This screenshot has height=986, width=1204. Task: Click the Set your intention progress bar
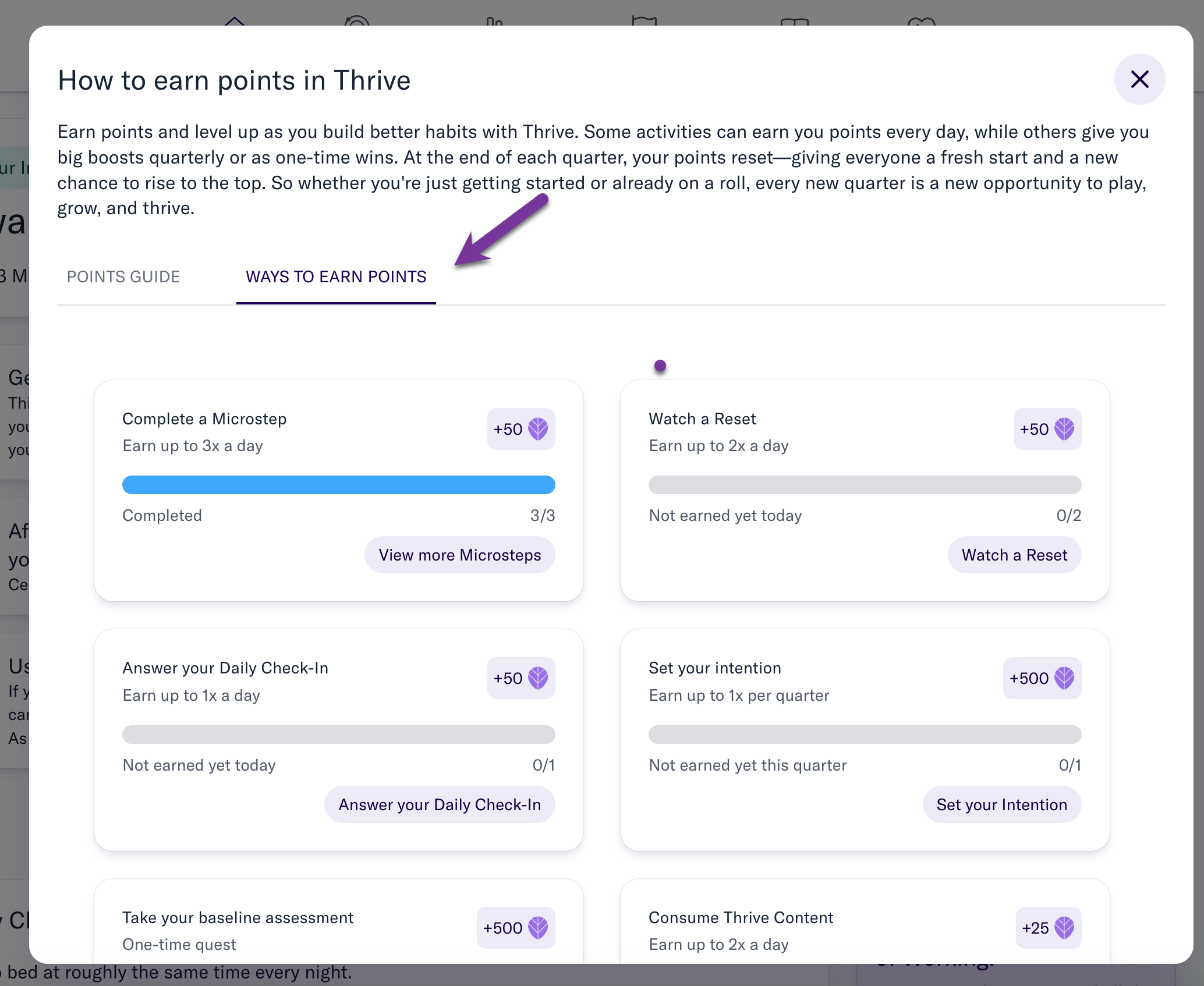(865, 735)
